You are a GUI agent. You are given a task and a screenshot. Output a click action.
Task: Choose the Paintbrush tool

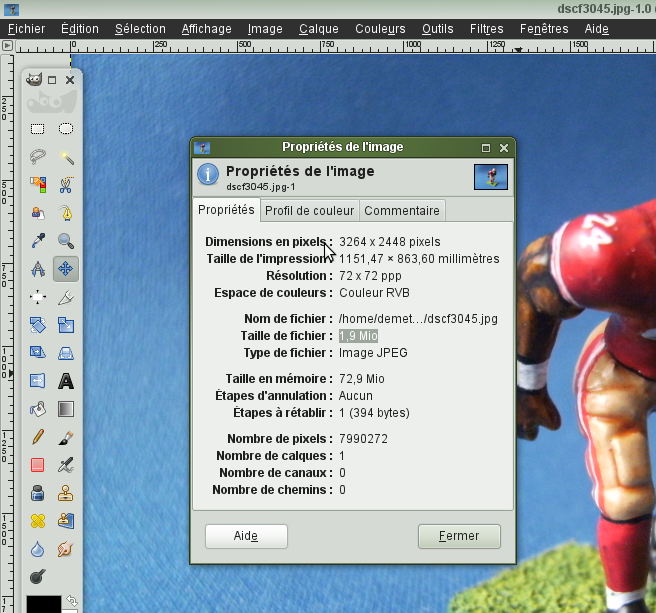66,437
